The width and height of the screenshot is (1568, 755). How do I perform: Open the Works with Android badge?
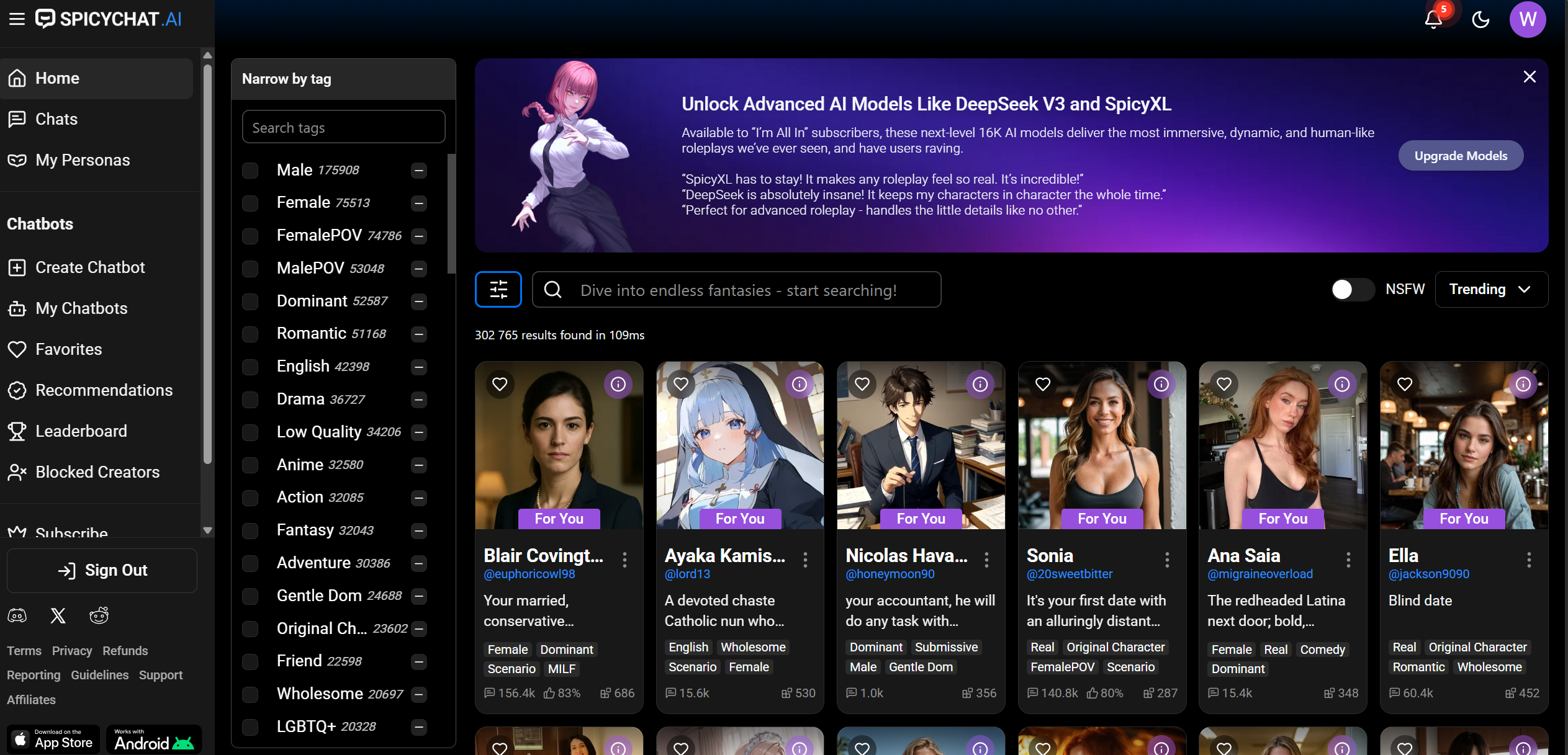(x=155, y=739)
